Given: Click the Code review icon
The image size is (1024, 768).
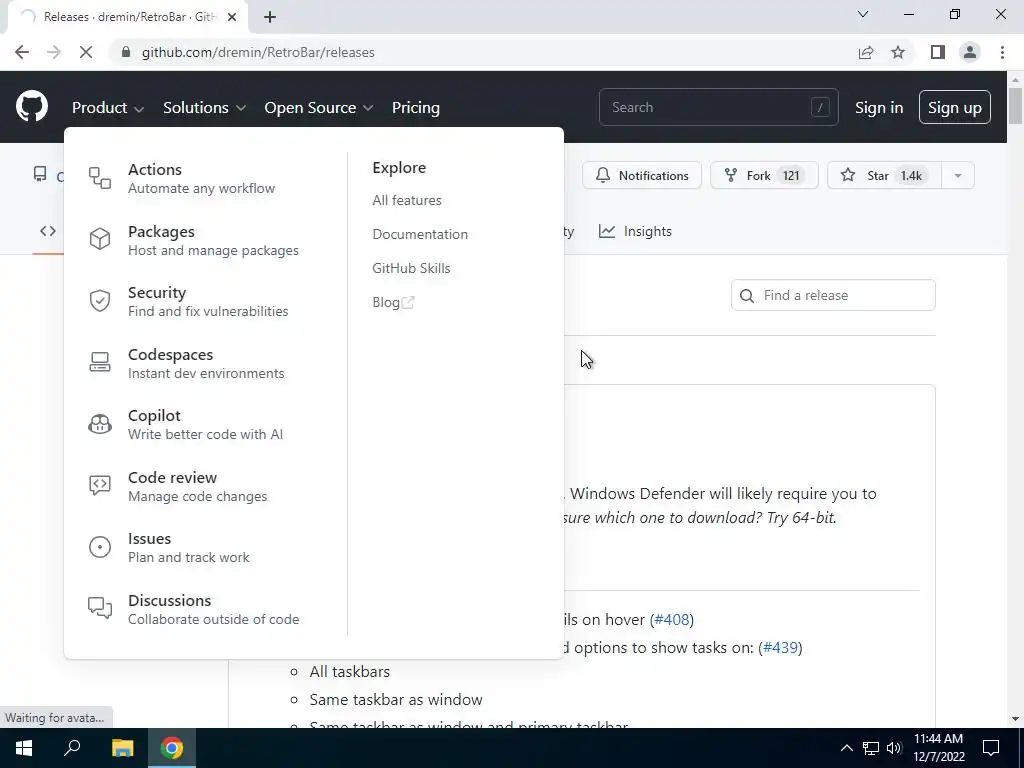Looking at the screenshot, I should coord(100,485).
